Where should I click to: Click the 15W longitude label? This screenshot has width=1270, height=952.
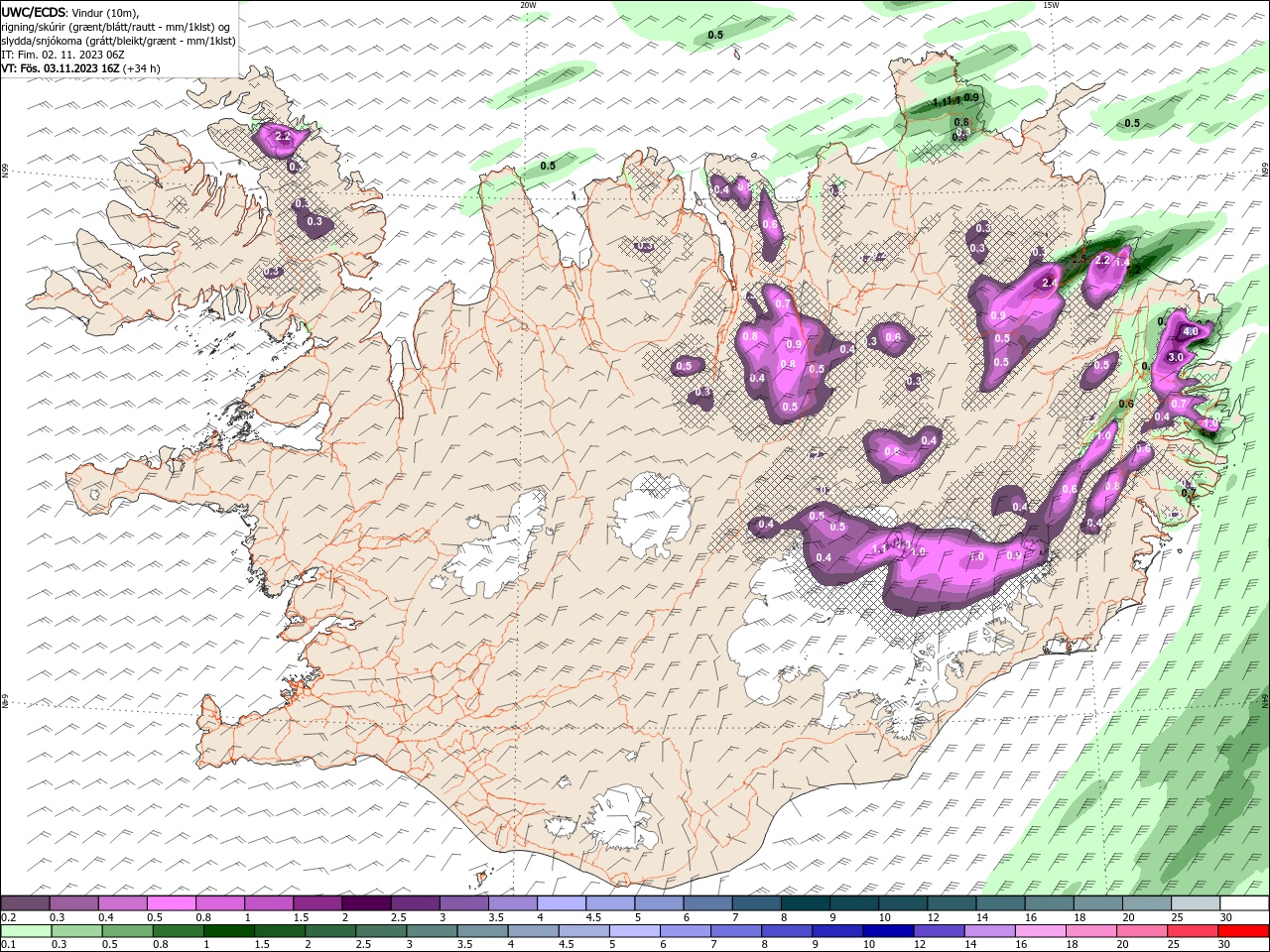click(x=1051, y=5)
